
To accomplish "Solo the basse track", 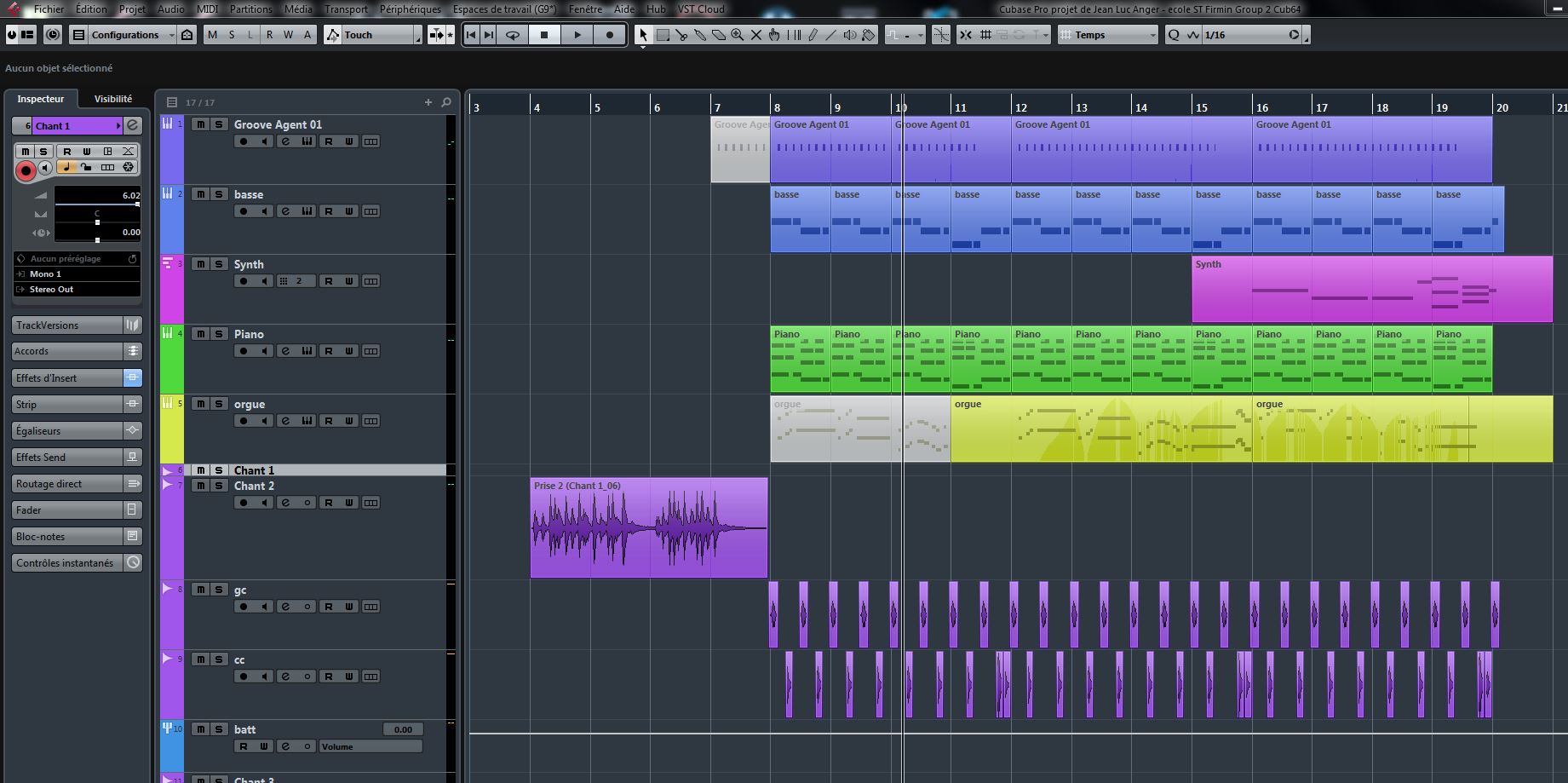I will [219, 194].
